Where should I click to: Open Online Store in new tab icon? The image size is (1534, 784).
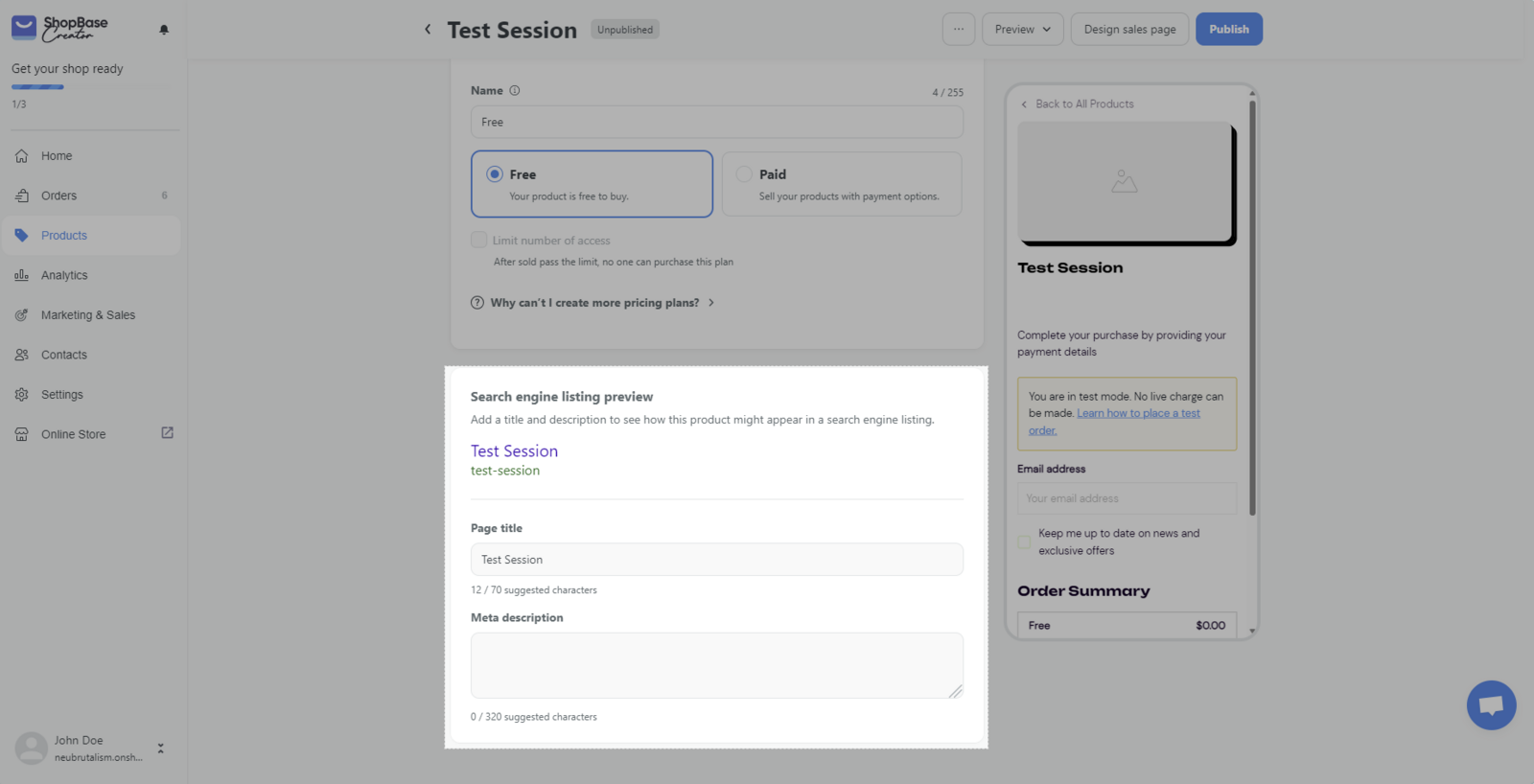167,433
